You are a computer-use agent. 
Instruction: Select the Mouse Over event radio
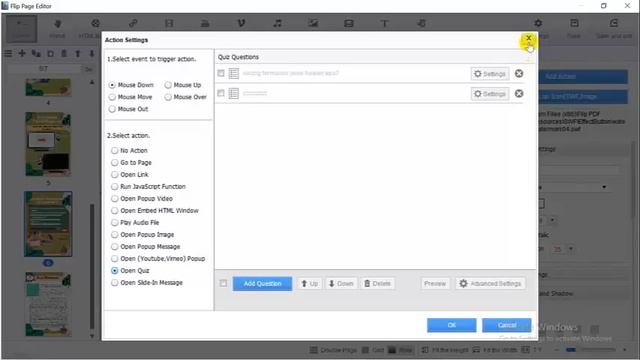(168, 97)
